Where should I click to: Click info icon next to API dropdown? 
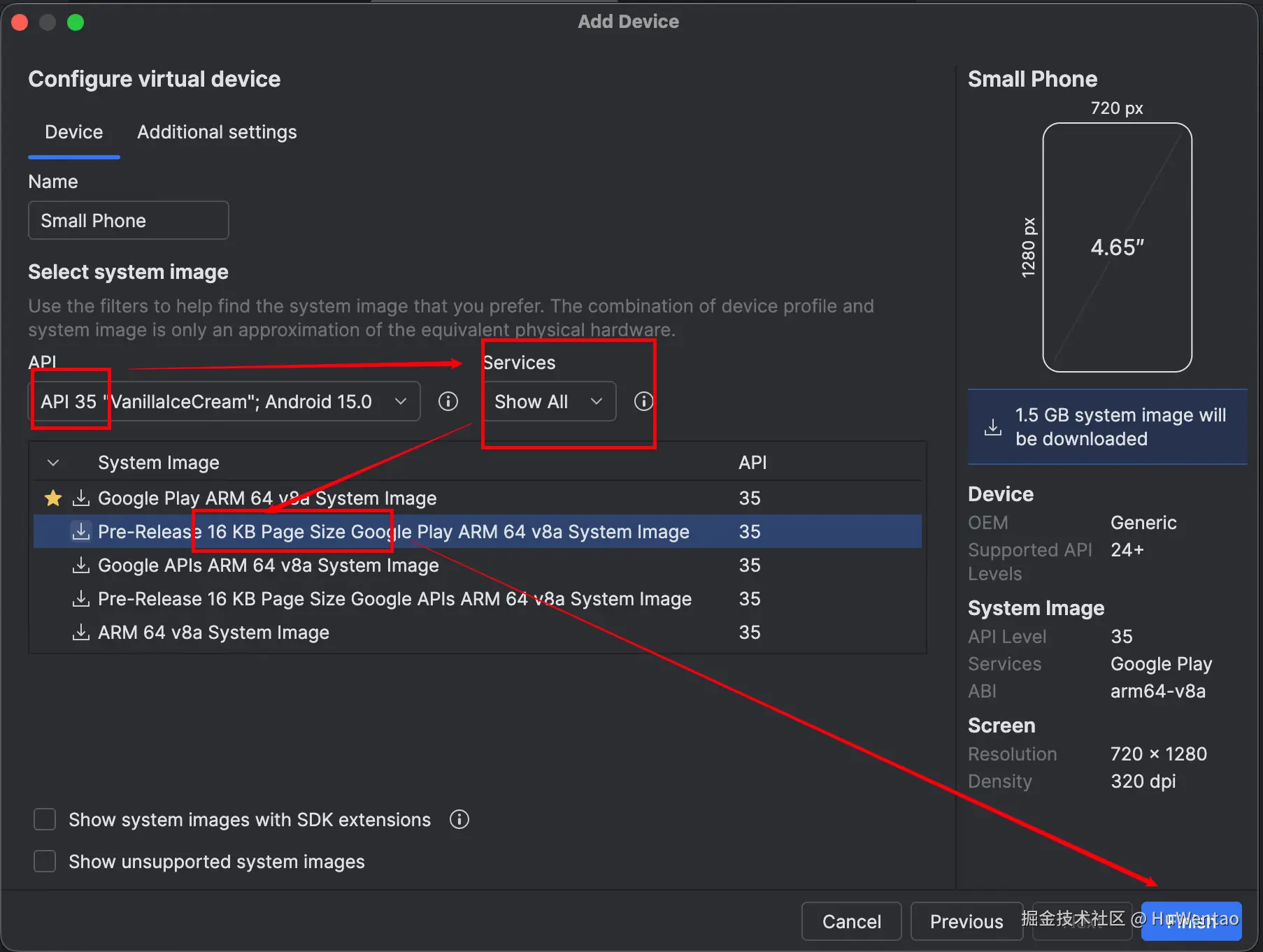click(x=448, y=401)
